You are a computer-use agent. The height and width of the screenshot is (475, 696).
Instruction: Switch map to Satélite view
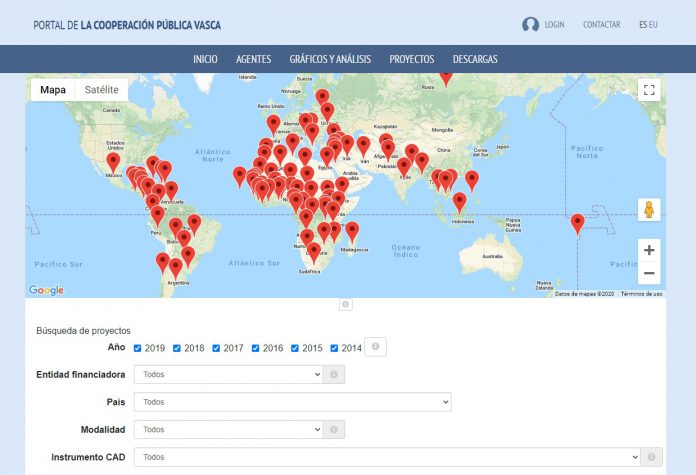[x=102, y=90]
